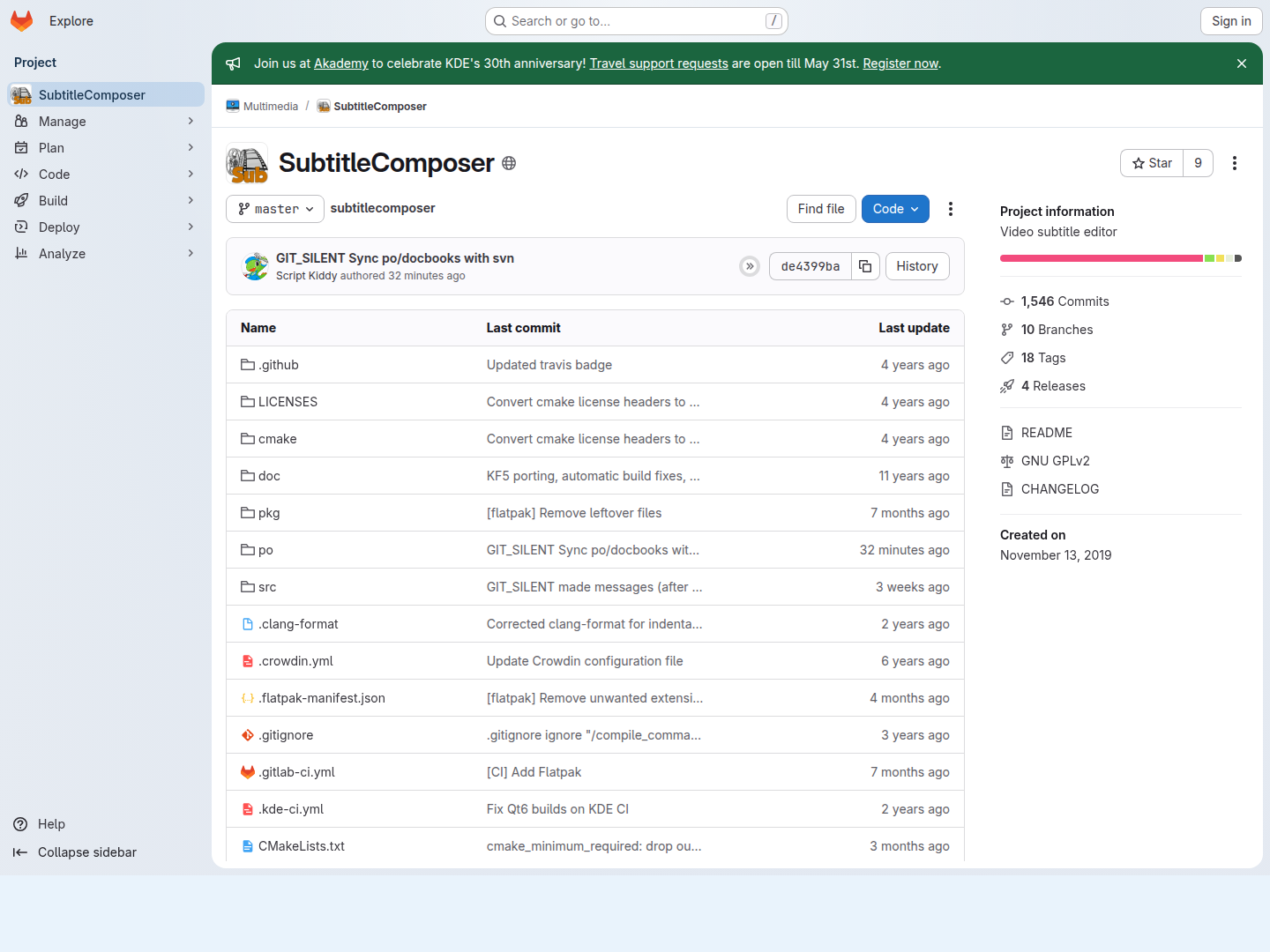Expand the Build sidebar section
1270x952 pixels.
(x=106, y=201)
